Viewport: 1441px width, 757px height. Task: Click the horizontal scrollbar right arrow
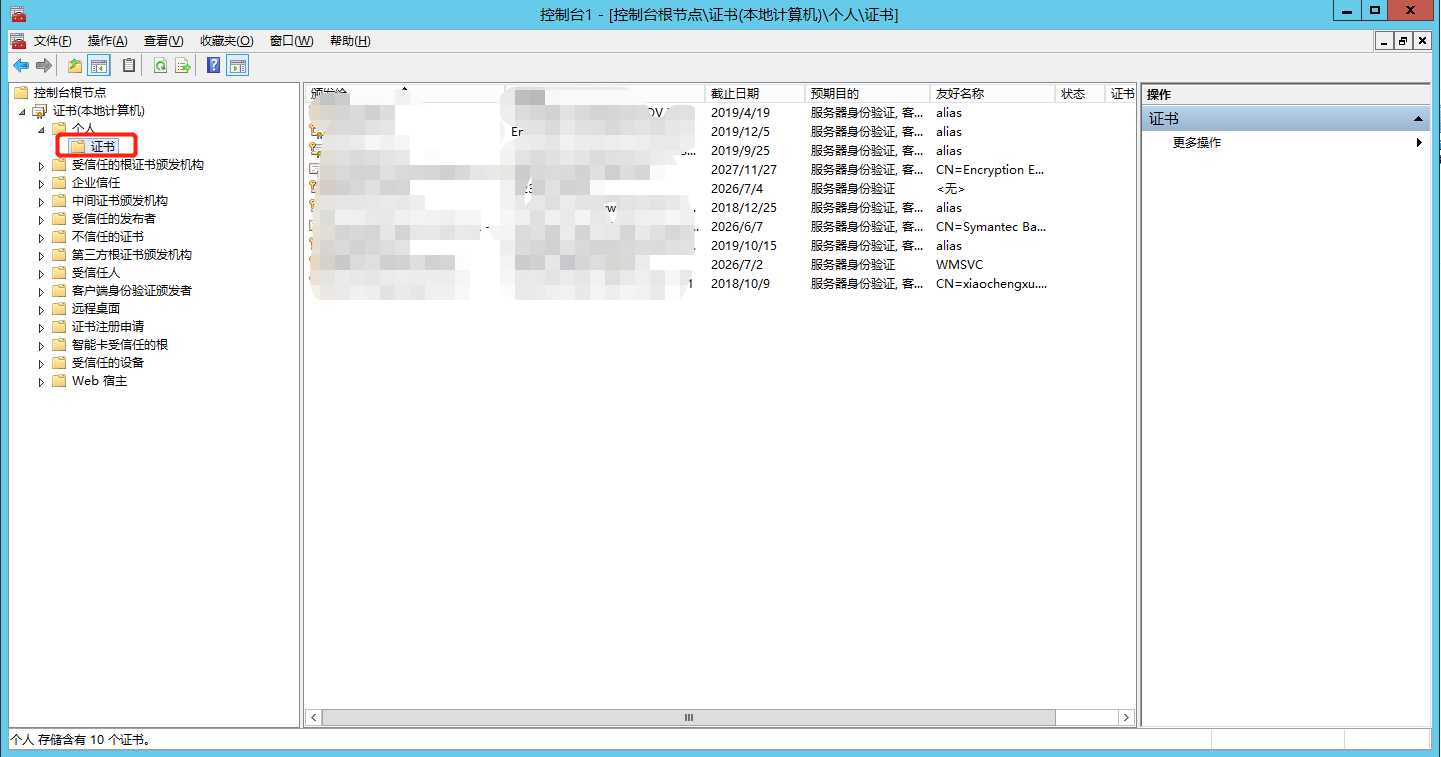point(1127,718)
